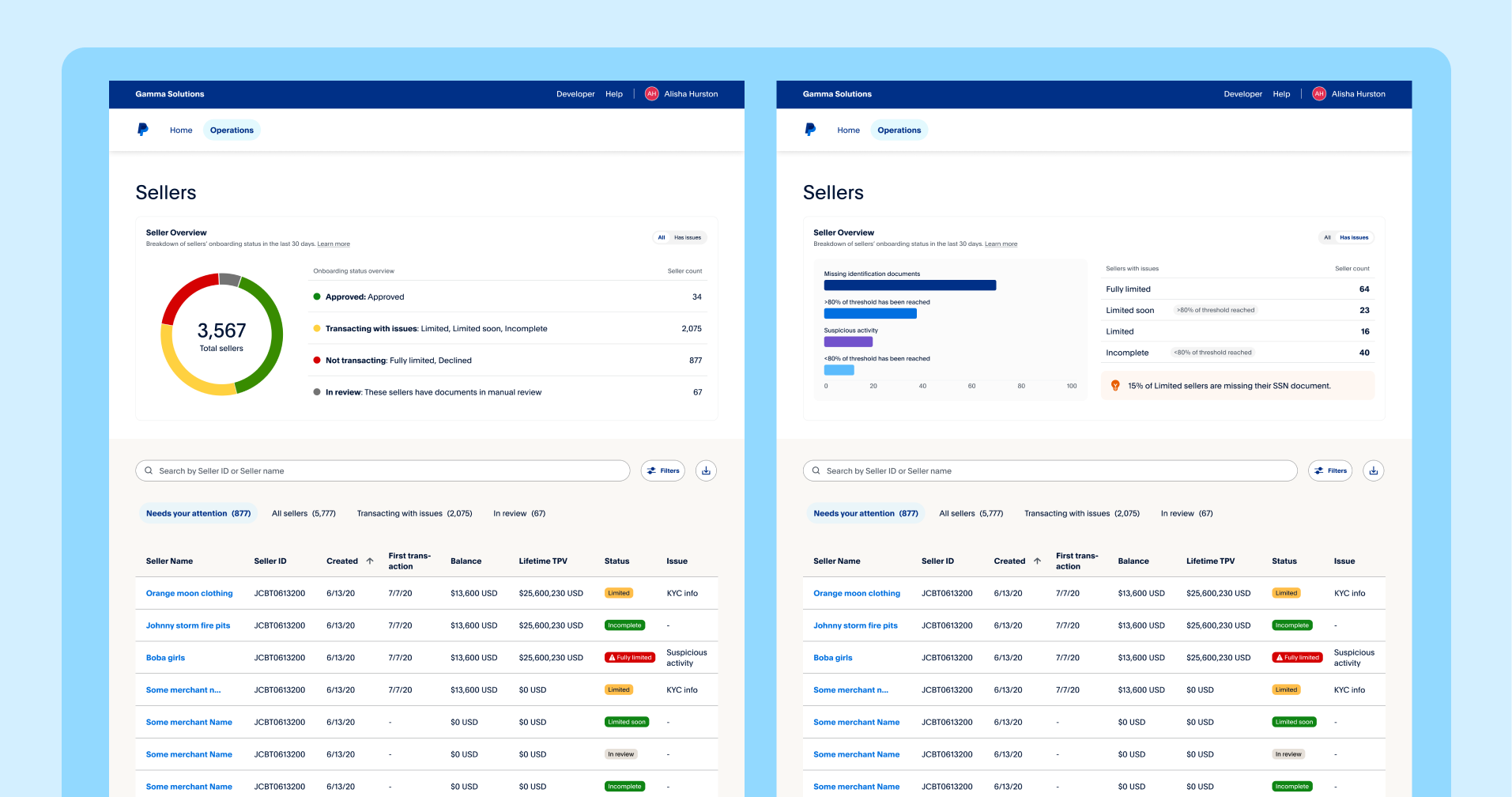This screenshot has width=1512, height=797.
Task: Click Fully limited row showing 64
Action: [1238, 289]
